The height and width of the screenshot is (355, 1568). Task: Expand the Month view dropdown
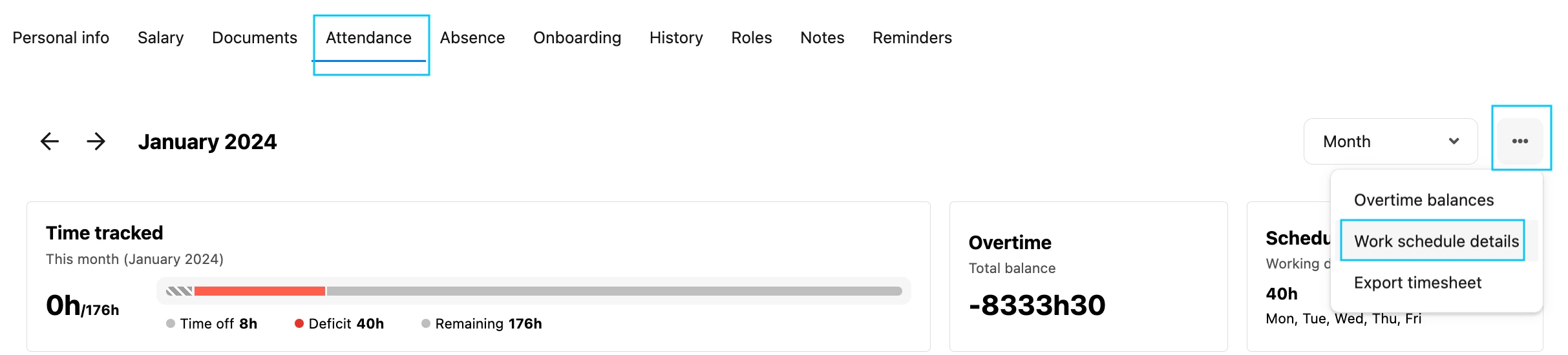tap(1390, 141)
